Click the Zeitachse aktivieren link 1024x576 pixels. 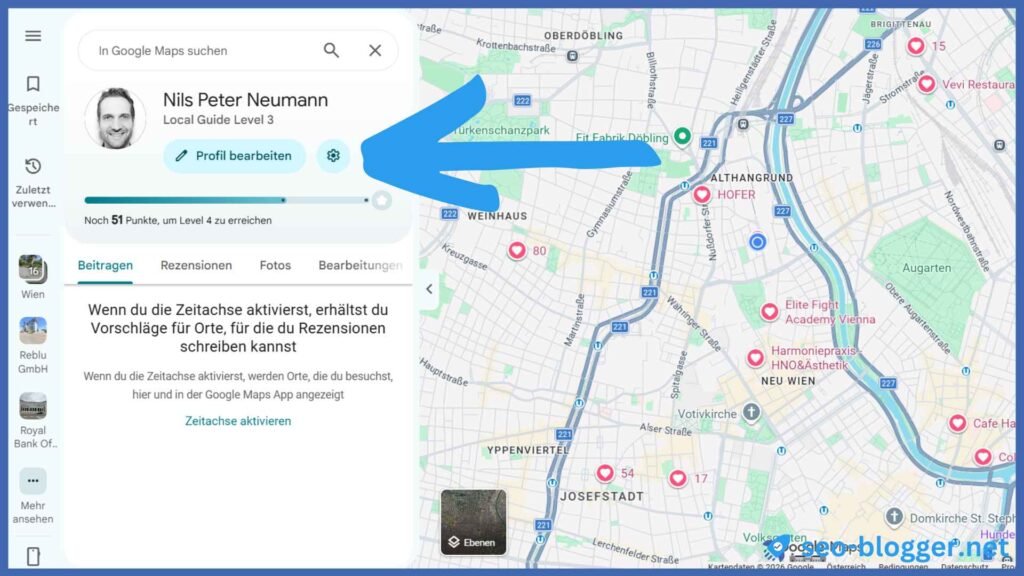click(238, 421)
